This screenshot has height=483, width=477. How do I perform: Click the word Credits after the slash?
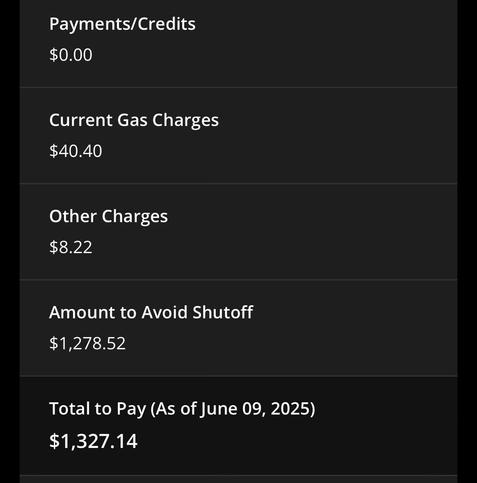167,24
